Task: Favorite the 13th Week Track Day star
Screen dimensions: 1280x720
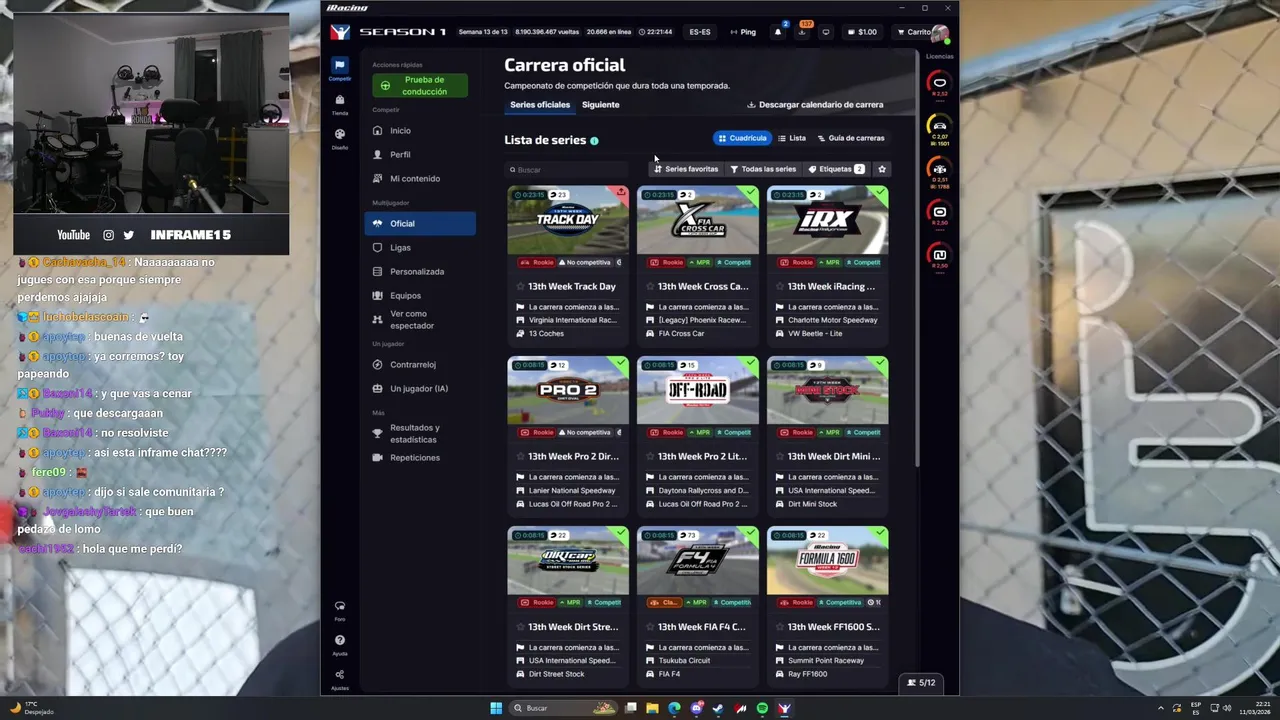Action: [x=520, y=287]
